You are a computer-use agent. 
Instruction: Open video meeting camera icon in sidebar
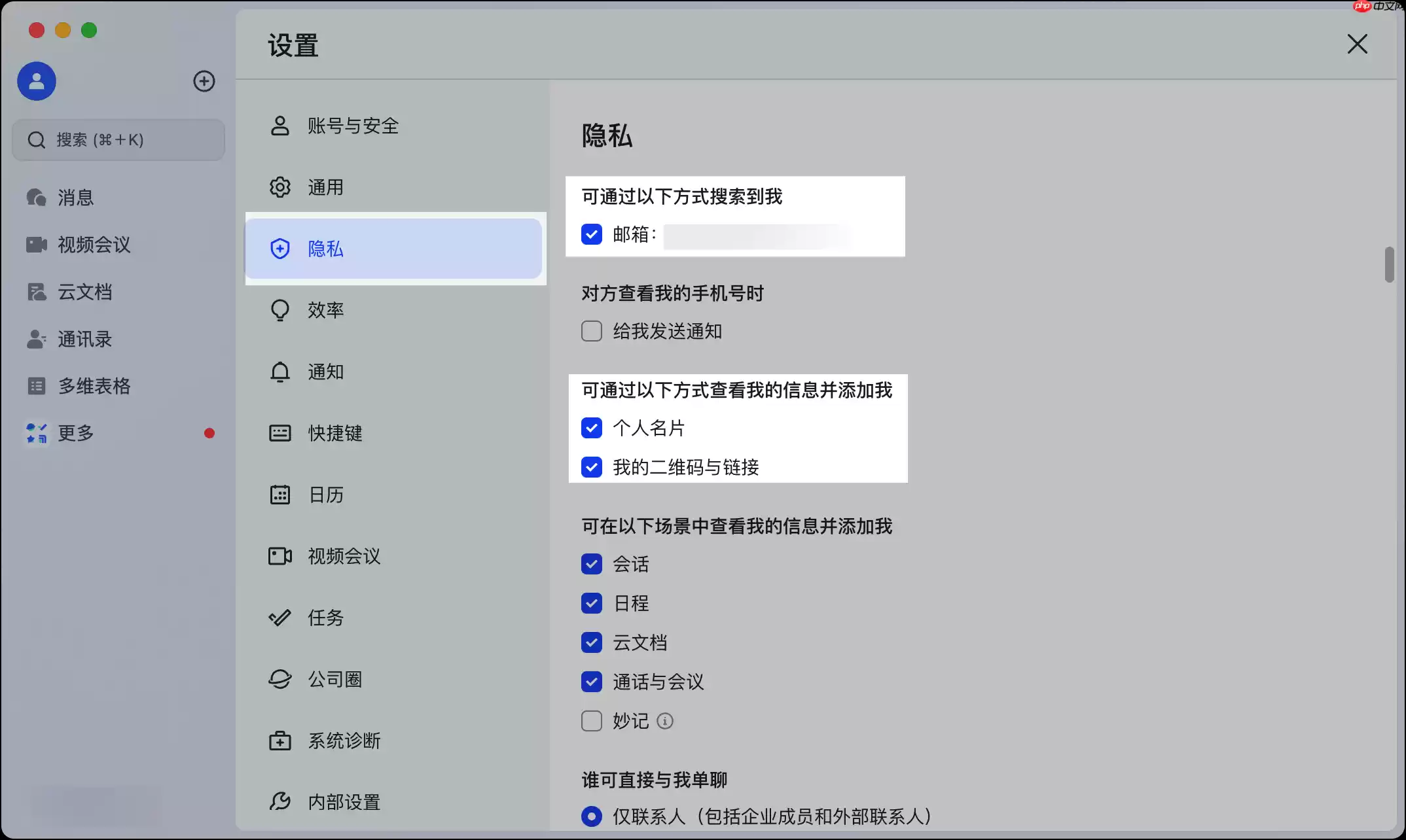pos(36,245)
